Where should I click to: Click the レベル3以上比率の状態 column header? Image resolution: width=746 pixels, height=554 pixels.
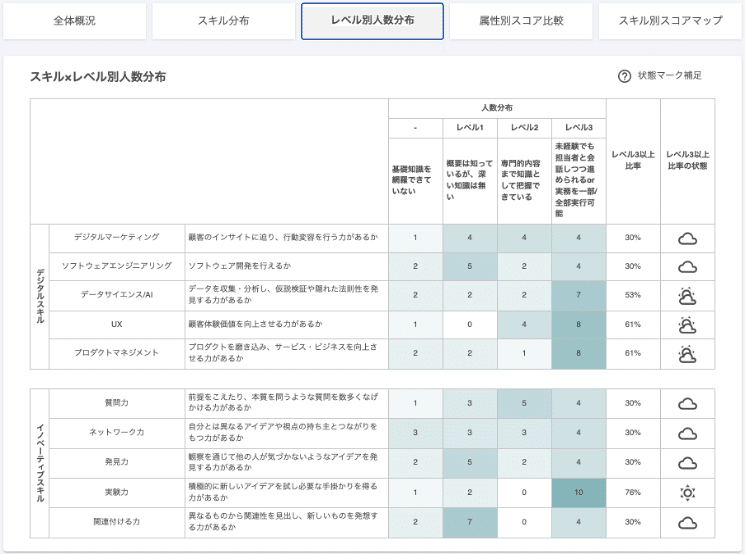687,160
